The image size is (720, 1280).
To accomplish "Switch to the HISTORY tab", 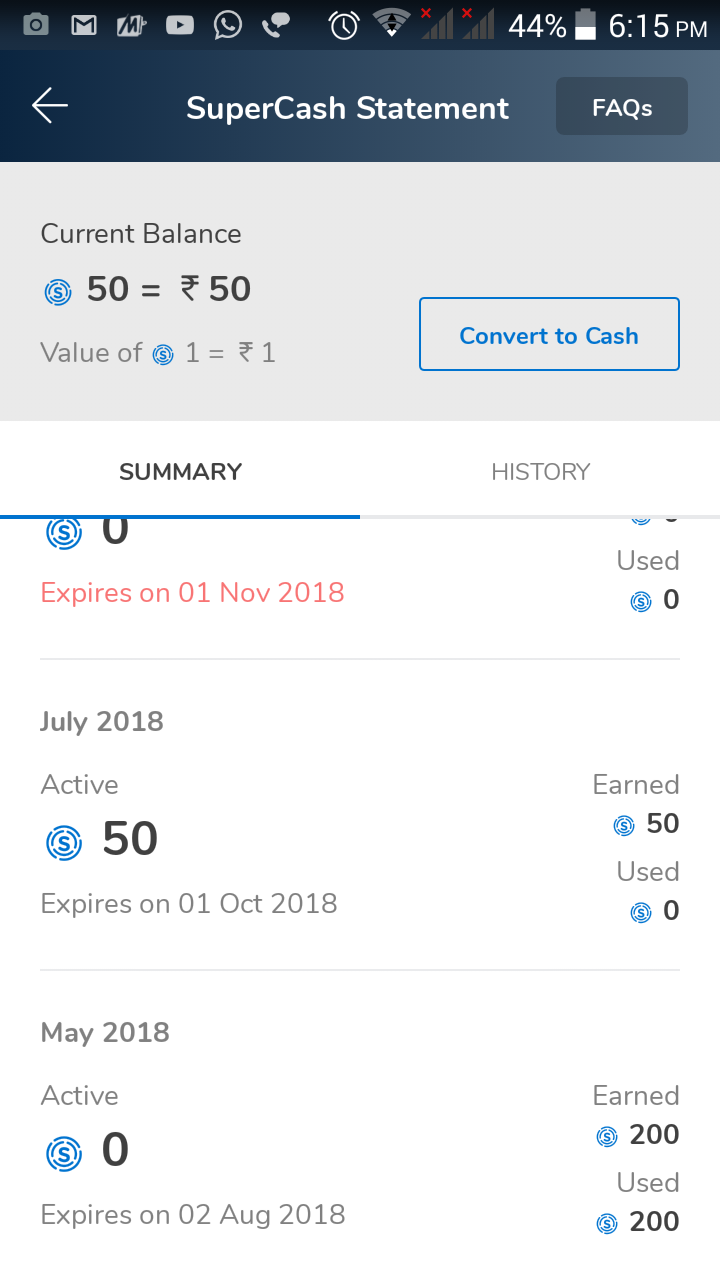I will (540, 472).
